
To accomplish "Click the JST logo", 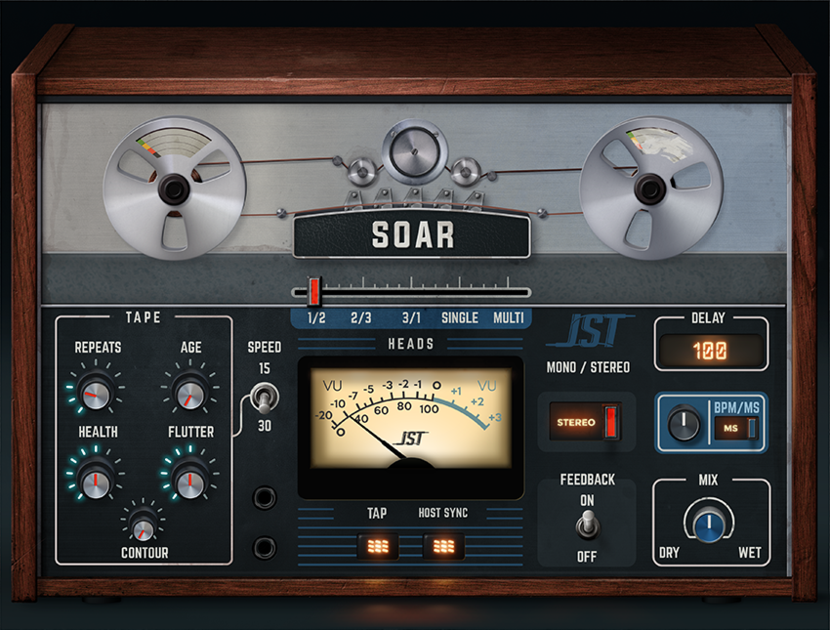I will [589, 331].
